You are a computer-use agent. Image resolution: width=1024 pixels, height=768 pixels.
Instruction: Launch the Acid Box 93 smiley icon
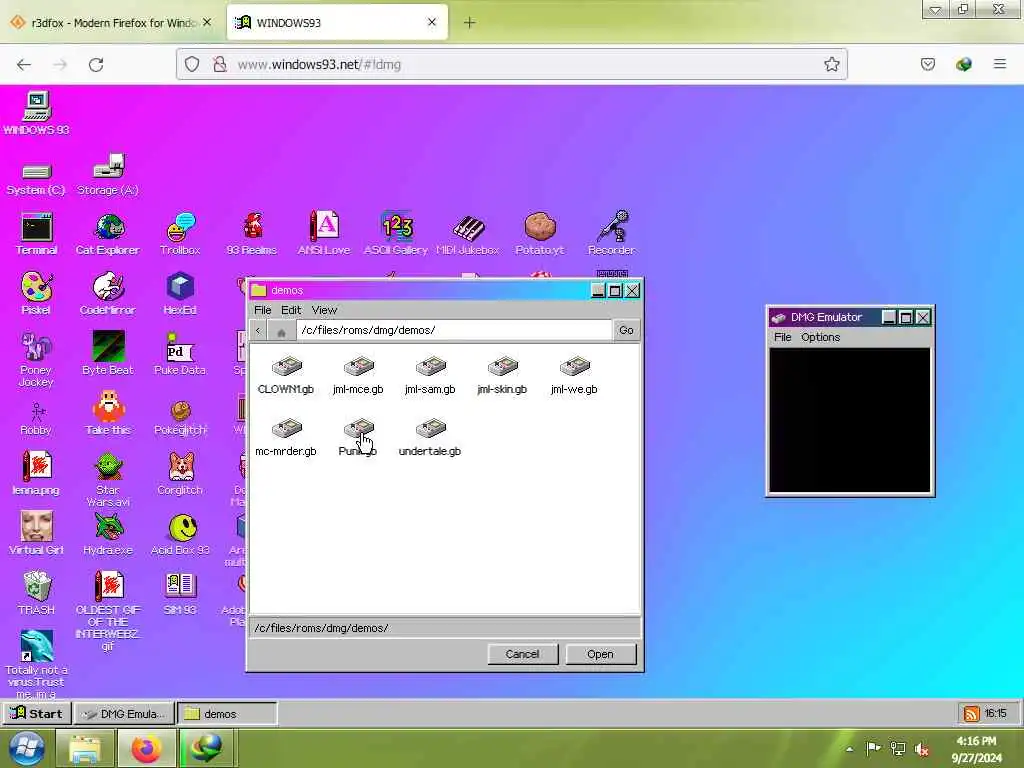tap(180, 534)
